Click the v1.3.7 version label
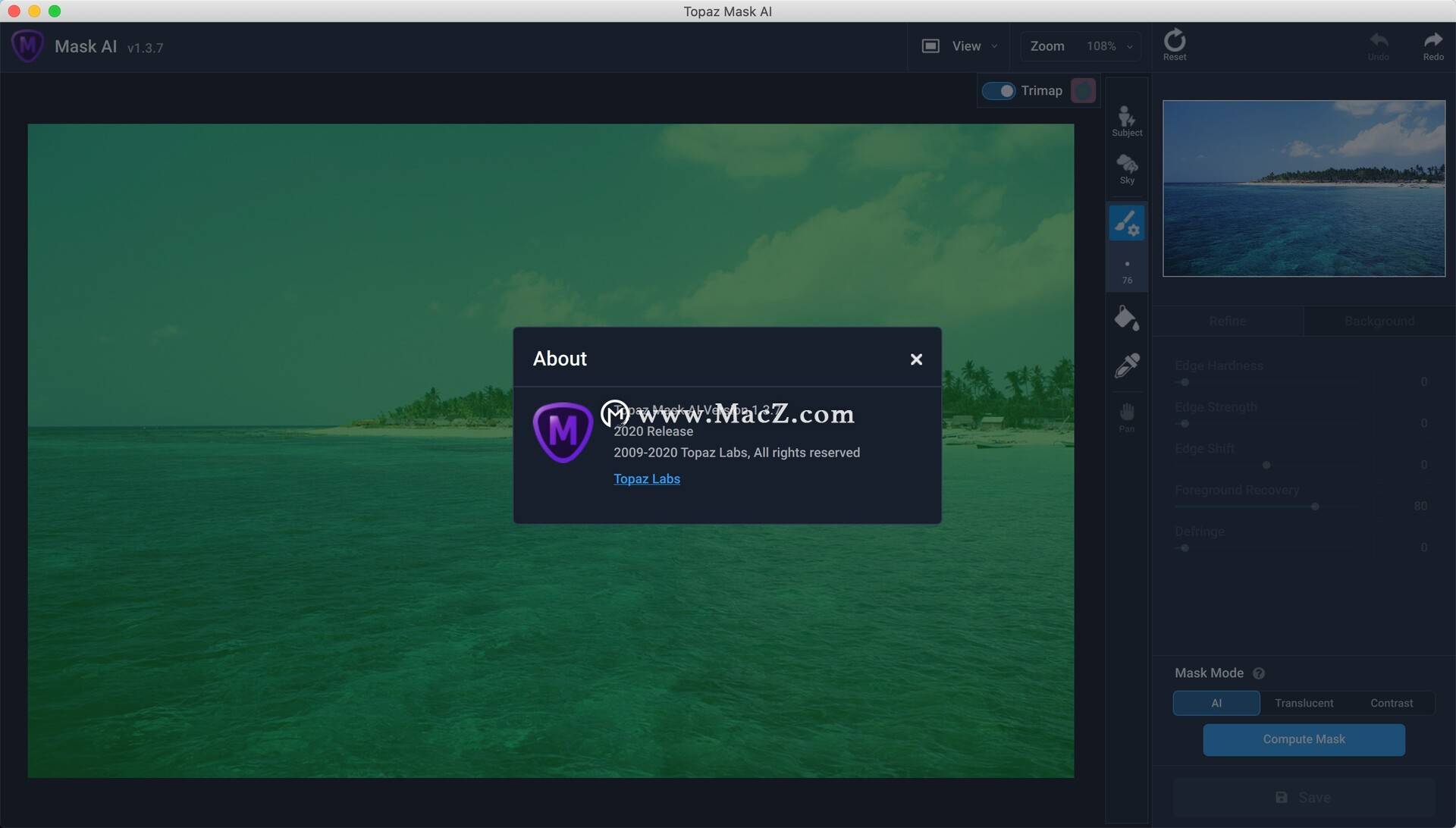This screenshot has width=1456, height=828. (145, 48)
